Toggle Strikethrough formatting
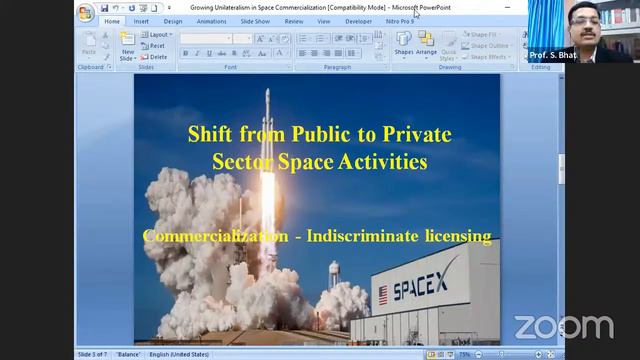This screenshot has width=640, height=360. 222,53
